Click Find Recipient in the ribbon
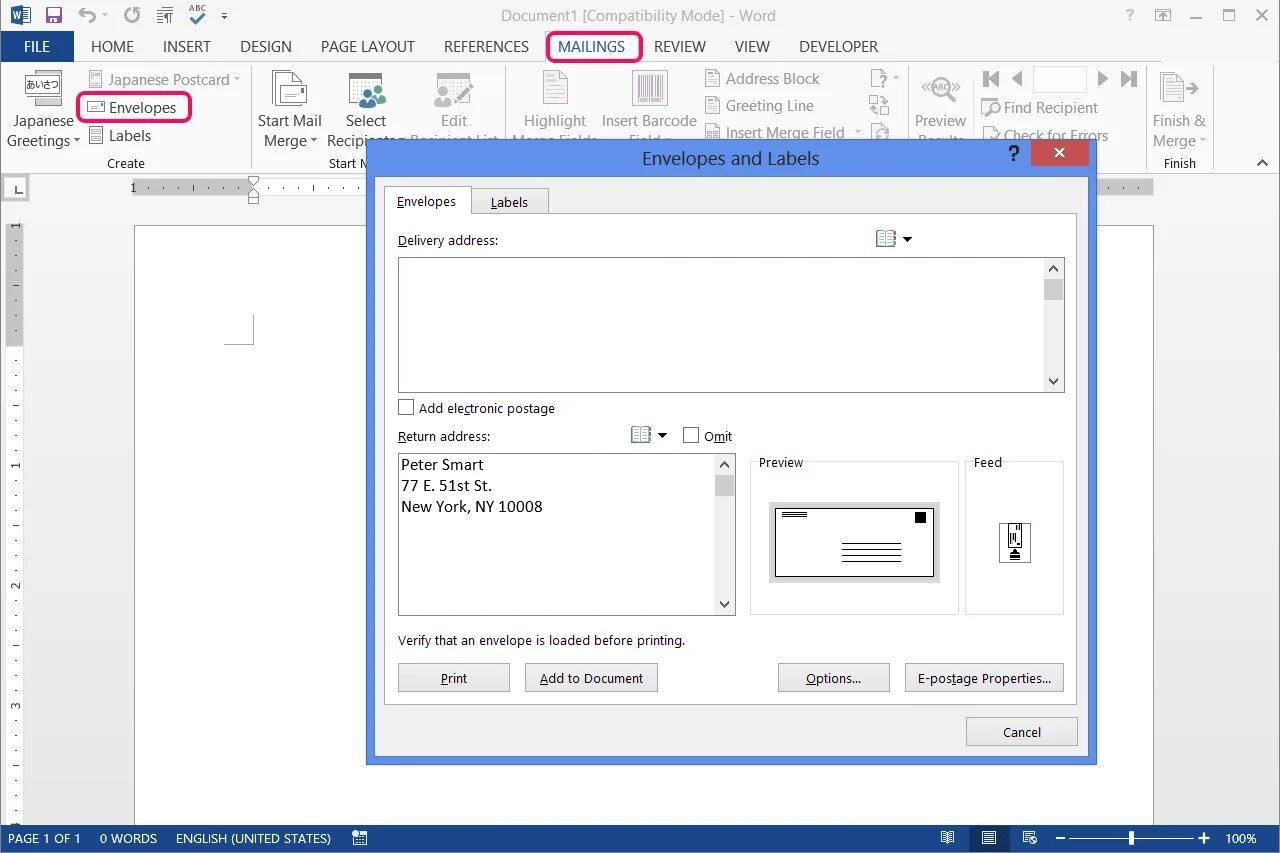The width and height of the screenshot is (1280, 853). [x=1040, y=107]
